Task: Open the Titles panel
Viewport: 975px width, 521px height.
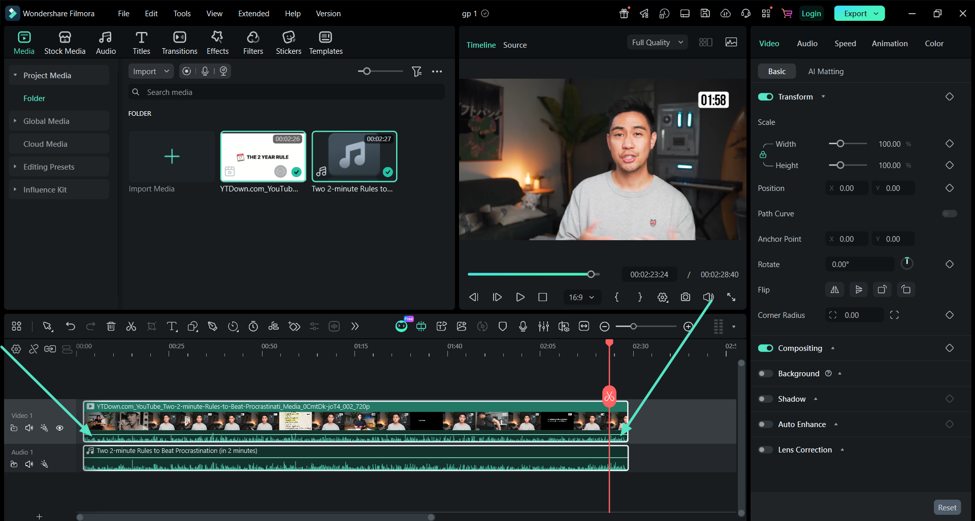Action: point(141,43)
